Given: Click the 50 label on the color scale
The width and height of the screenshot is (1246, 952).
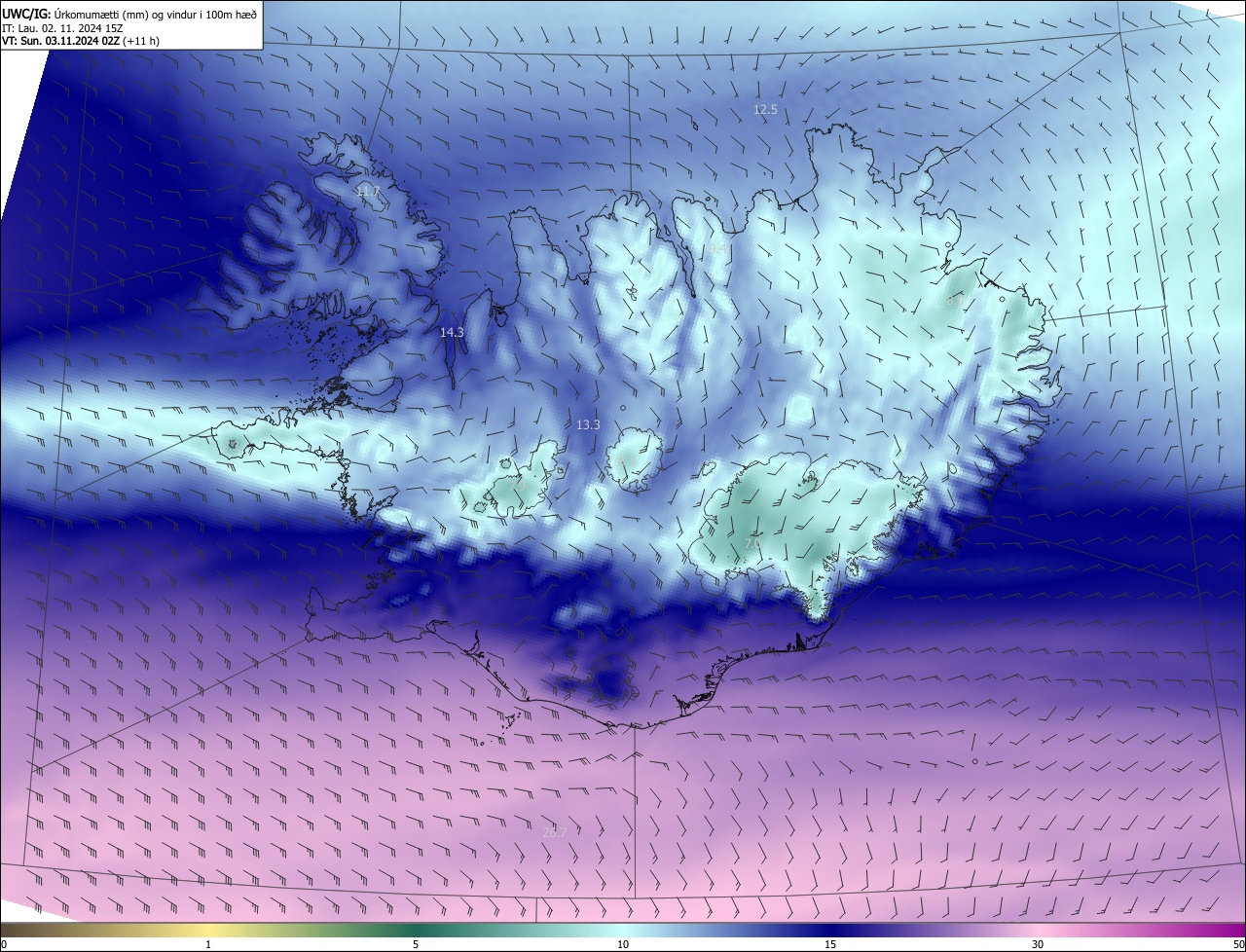Looking at the screenshot, I should (1238, 944).
